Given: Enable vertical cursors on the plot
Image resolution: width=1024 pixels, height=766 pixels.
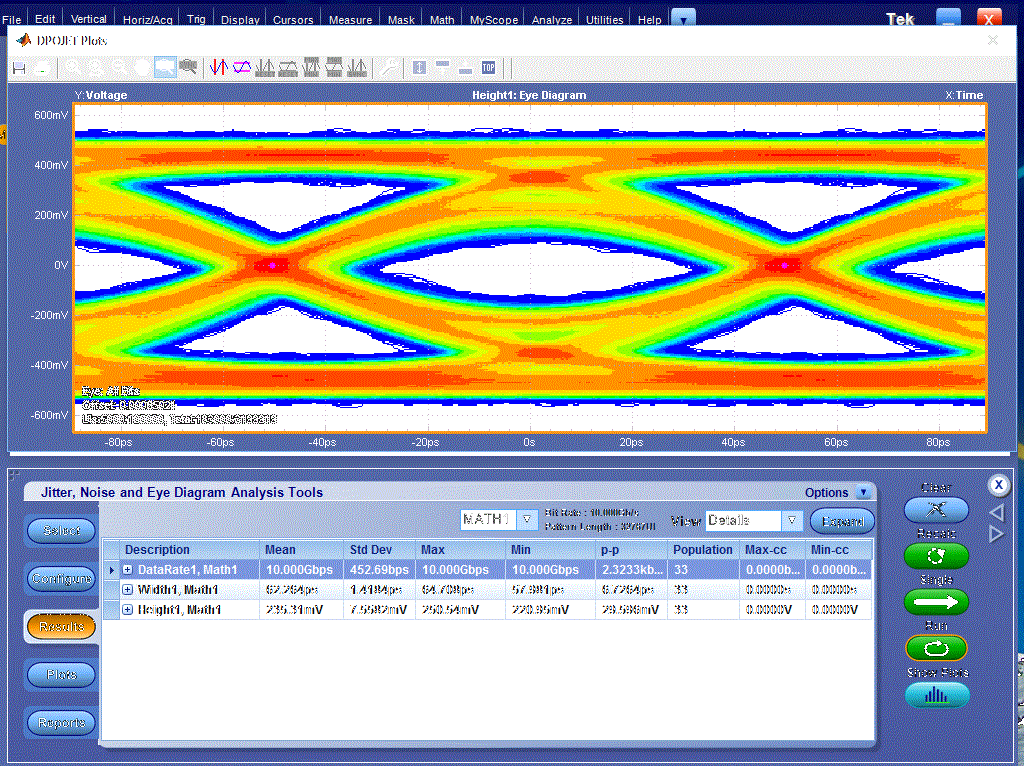Looking at the screenshot, I should pyautogui.click(x=218, y=67).
